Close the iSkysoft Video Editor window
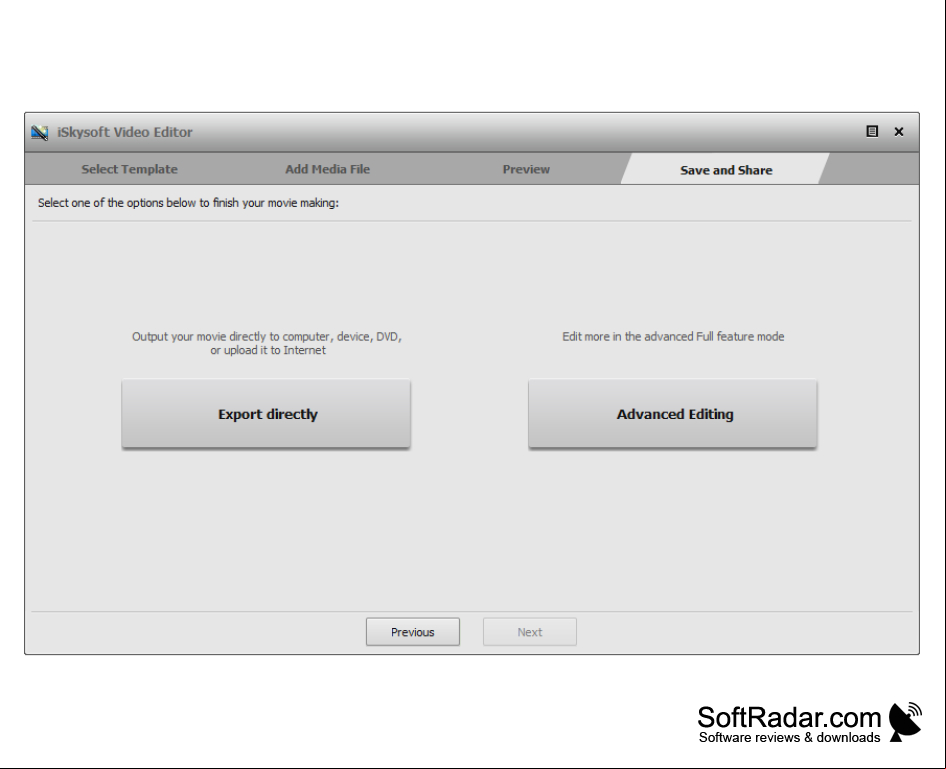Image resolution: width=946 pixels, height=769 pixels. [899, 131]
